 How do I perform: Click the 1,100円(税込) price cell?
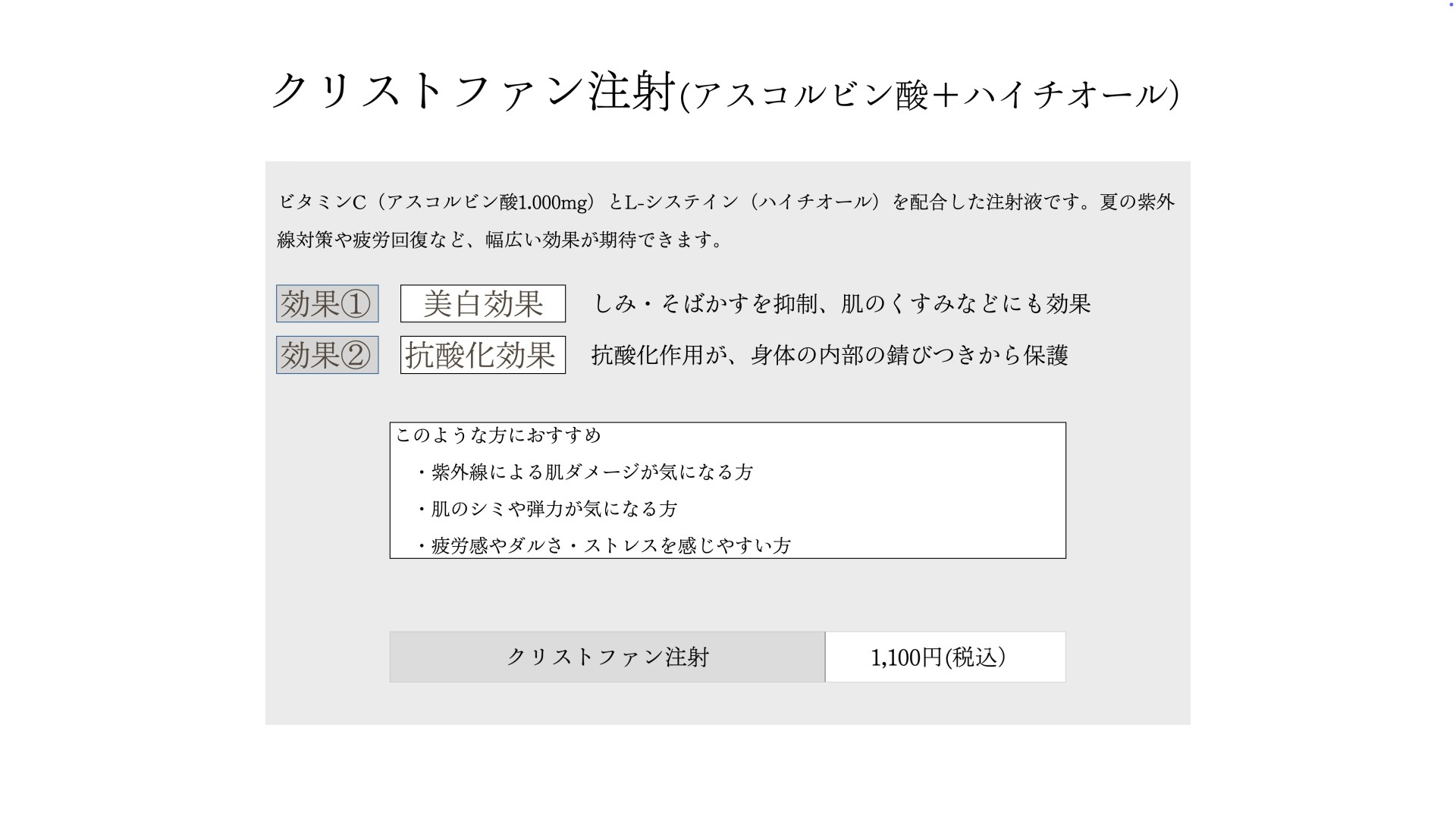(945, 657)
